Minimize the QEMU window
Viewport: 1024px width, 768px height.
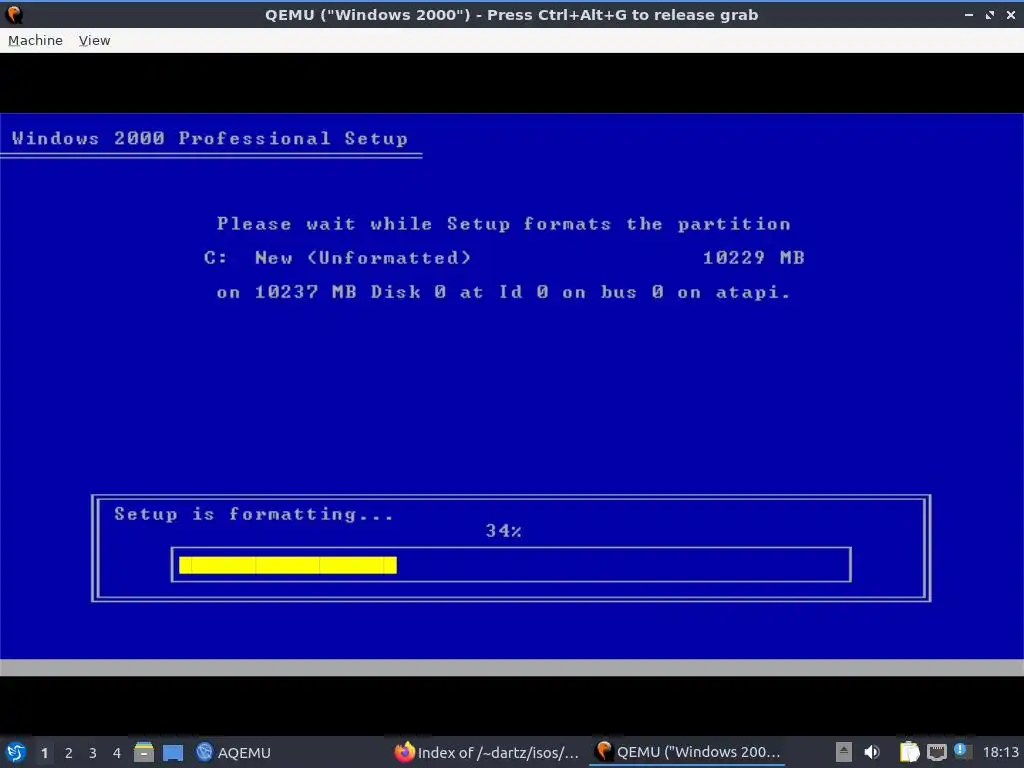969,14
